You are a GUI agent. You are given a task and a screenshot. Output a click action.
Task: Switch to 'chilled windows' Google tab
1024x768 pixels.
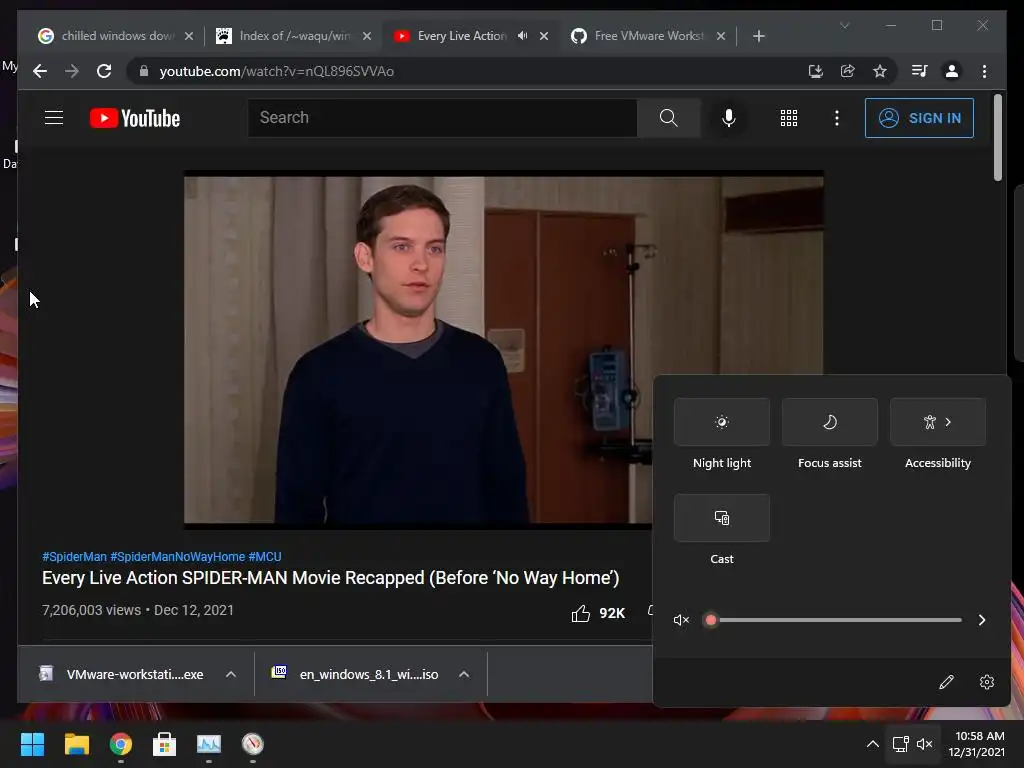(116, 36)
